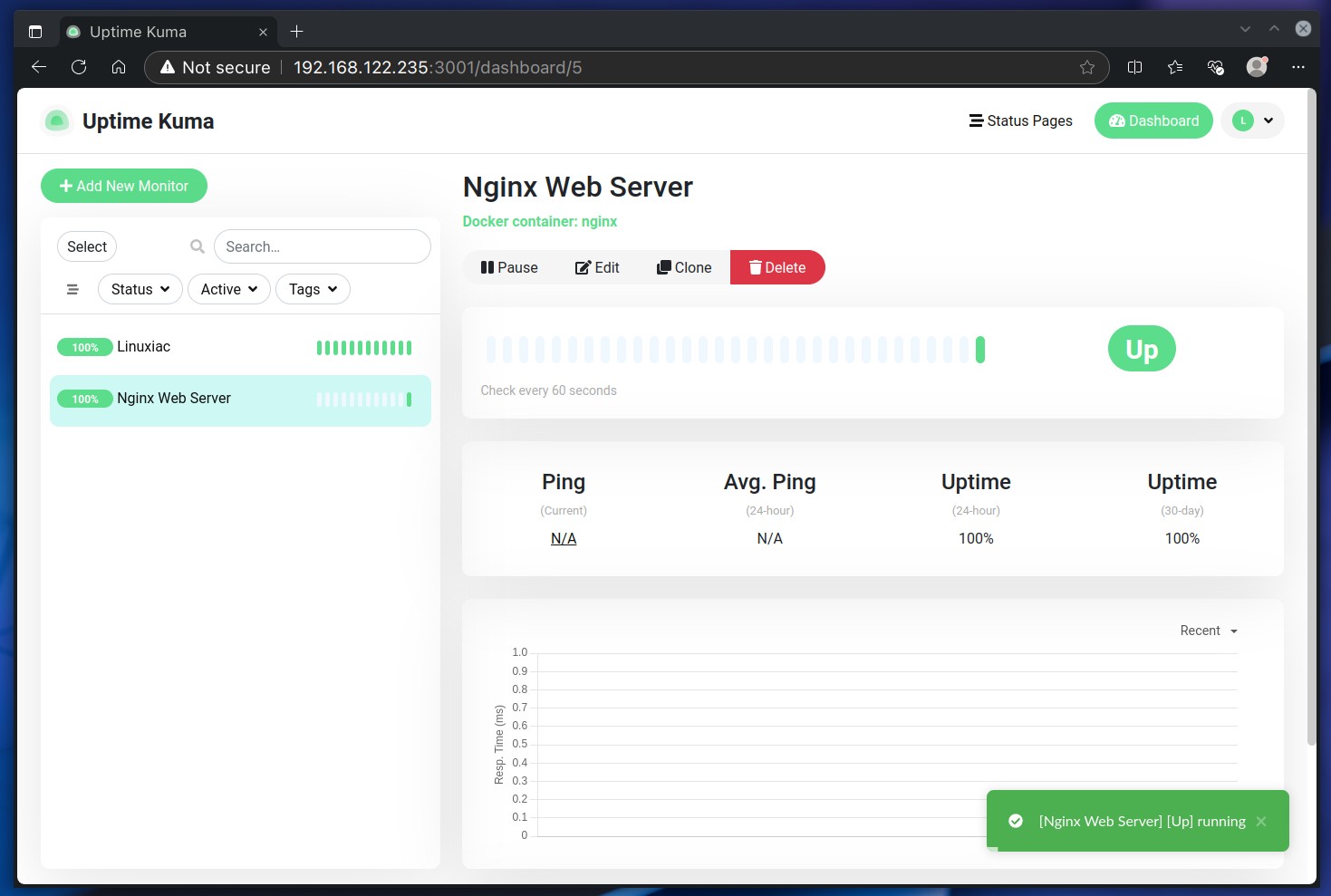The image size is (1331, 896).
Task: Click Docker container: nginx link
Action: [540, 221]
